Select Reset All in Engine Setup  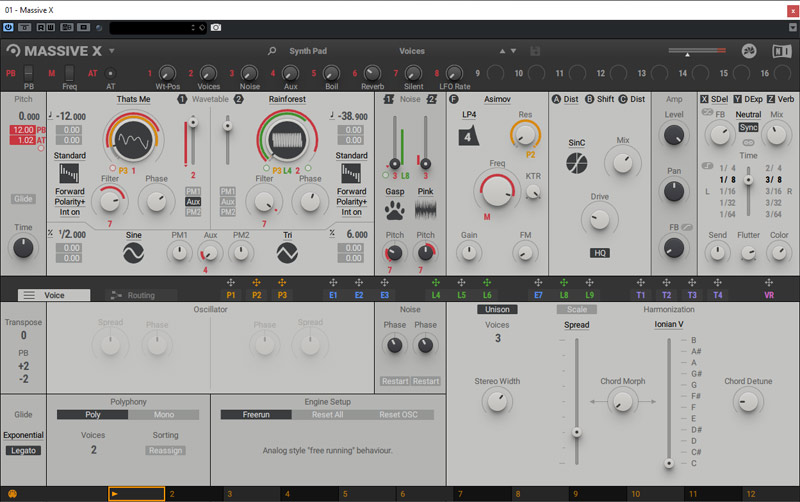(328, 414)
